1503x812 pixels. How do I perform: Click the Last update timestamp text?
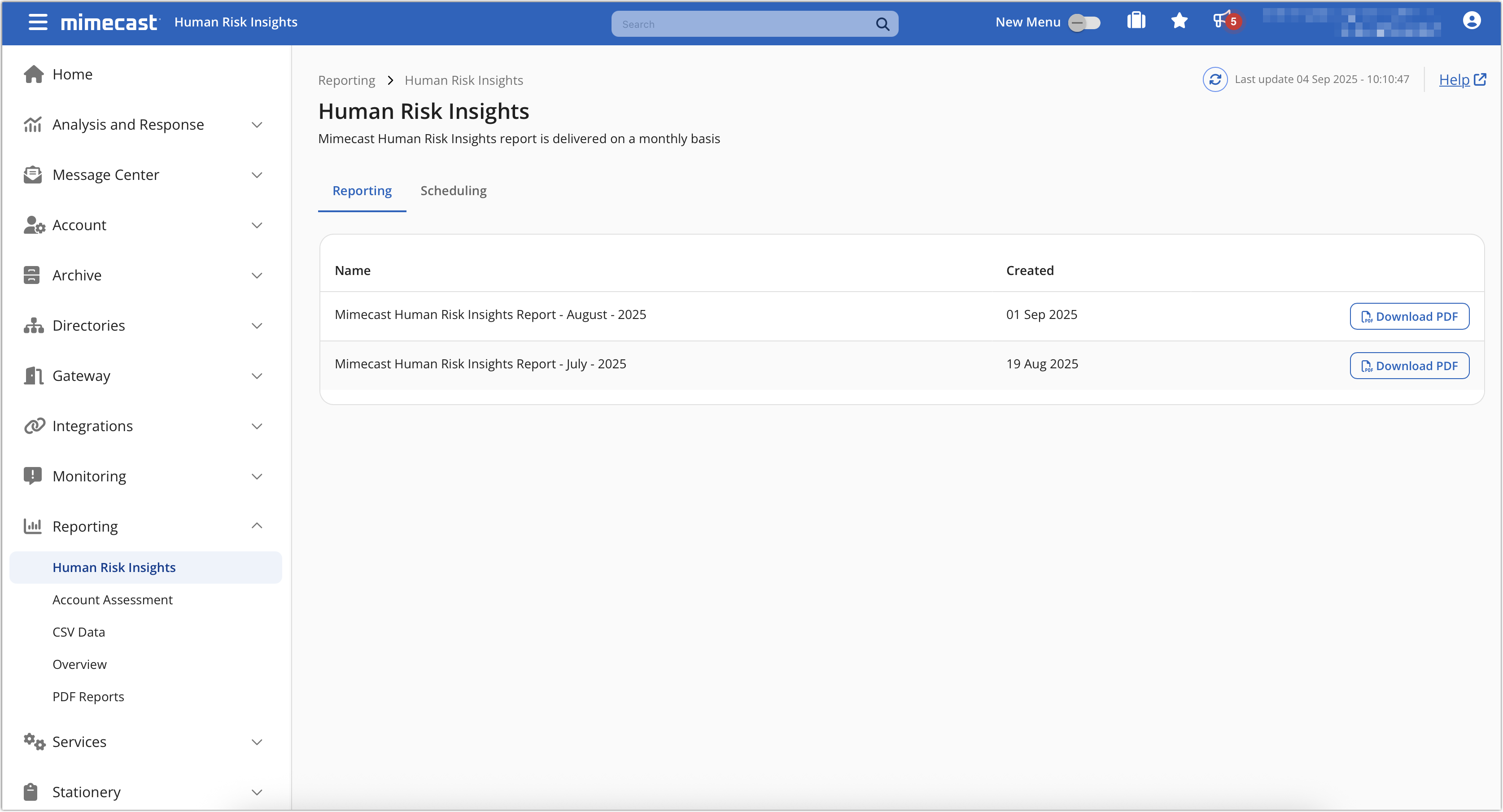[x=1322, y=79]
